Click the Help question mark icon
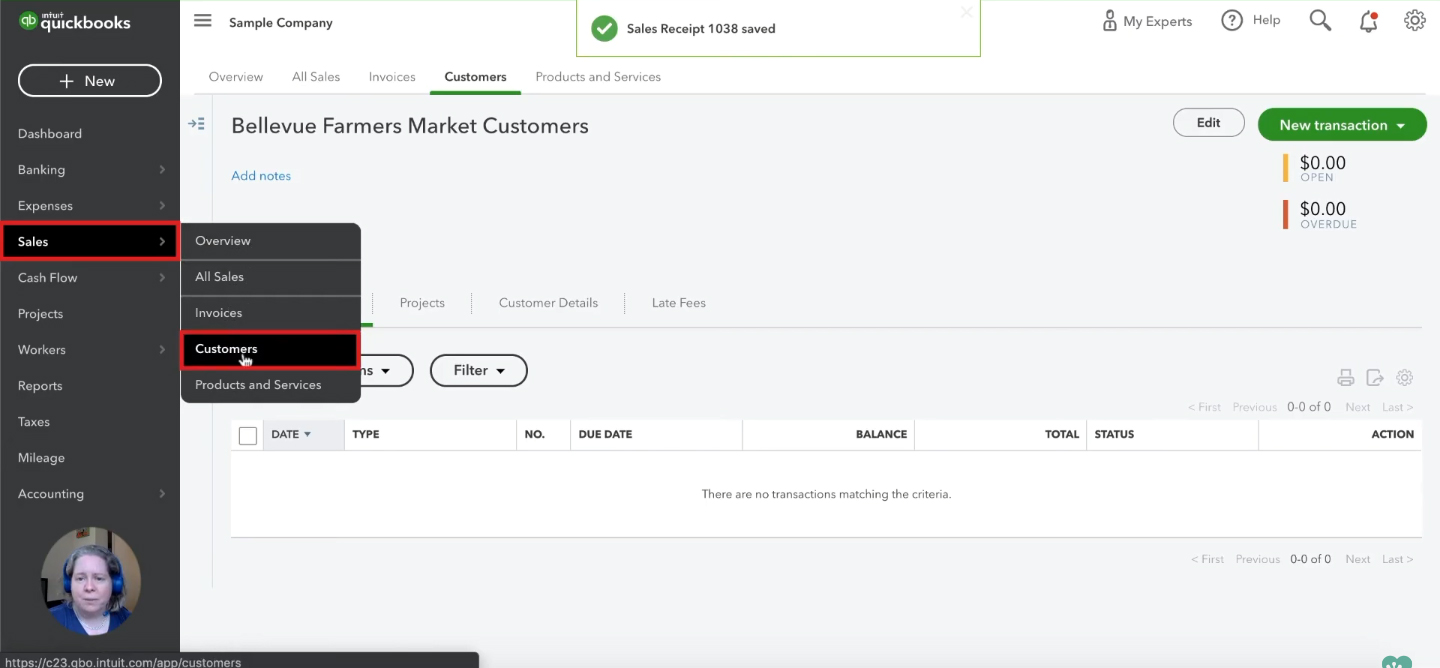Image resolution: width=1440 pixels, height=668 pixels. (x=1232, y=21)
